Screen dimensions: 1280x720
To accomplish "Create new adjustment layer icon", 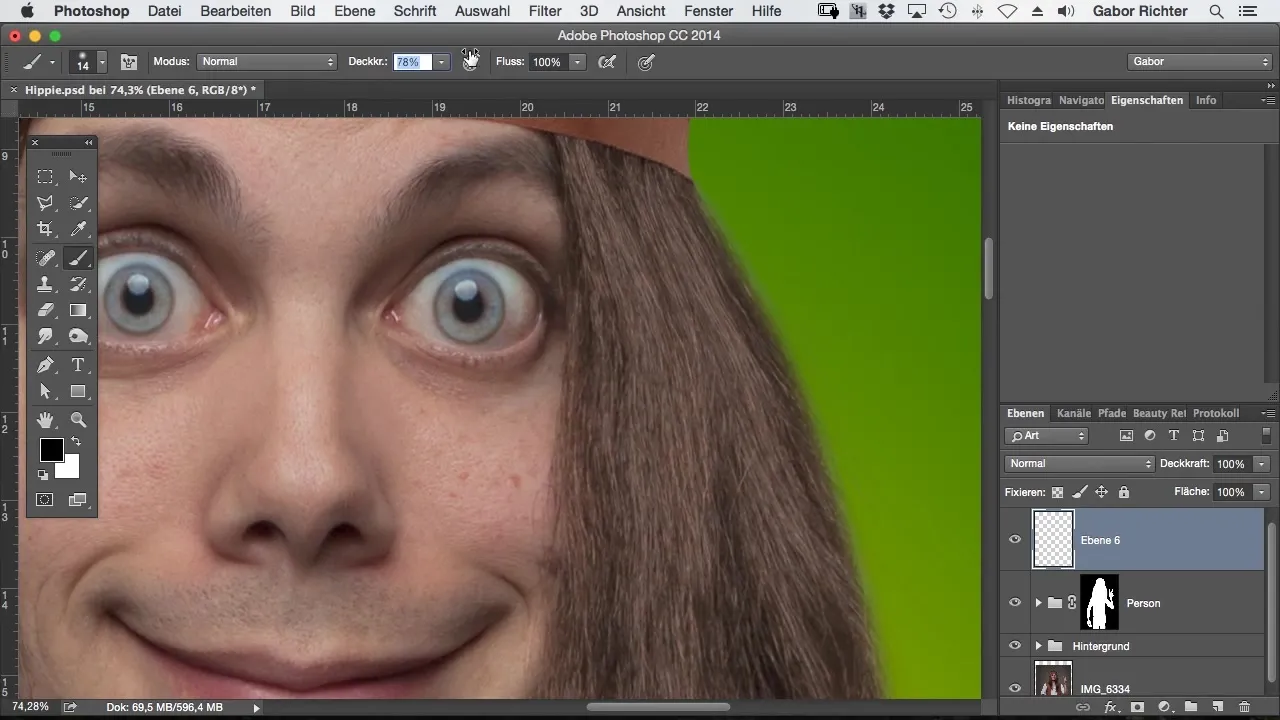I will click(1164, 707).
